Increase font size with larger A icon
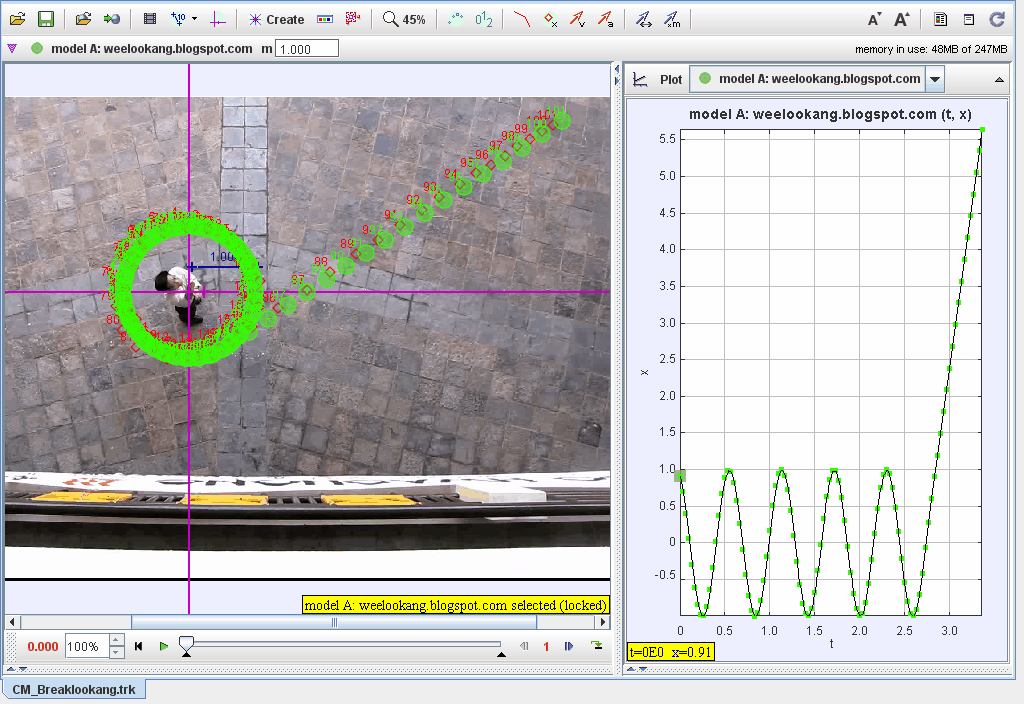1024x704 pixels. 901,19
